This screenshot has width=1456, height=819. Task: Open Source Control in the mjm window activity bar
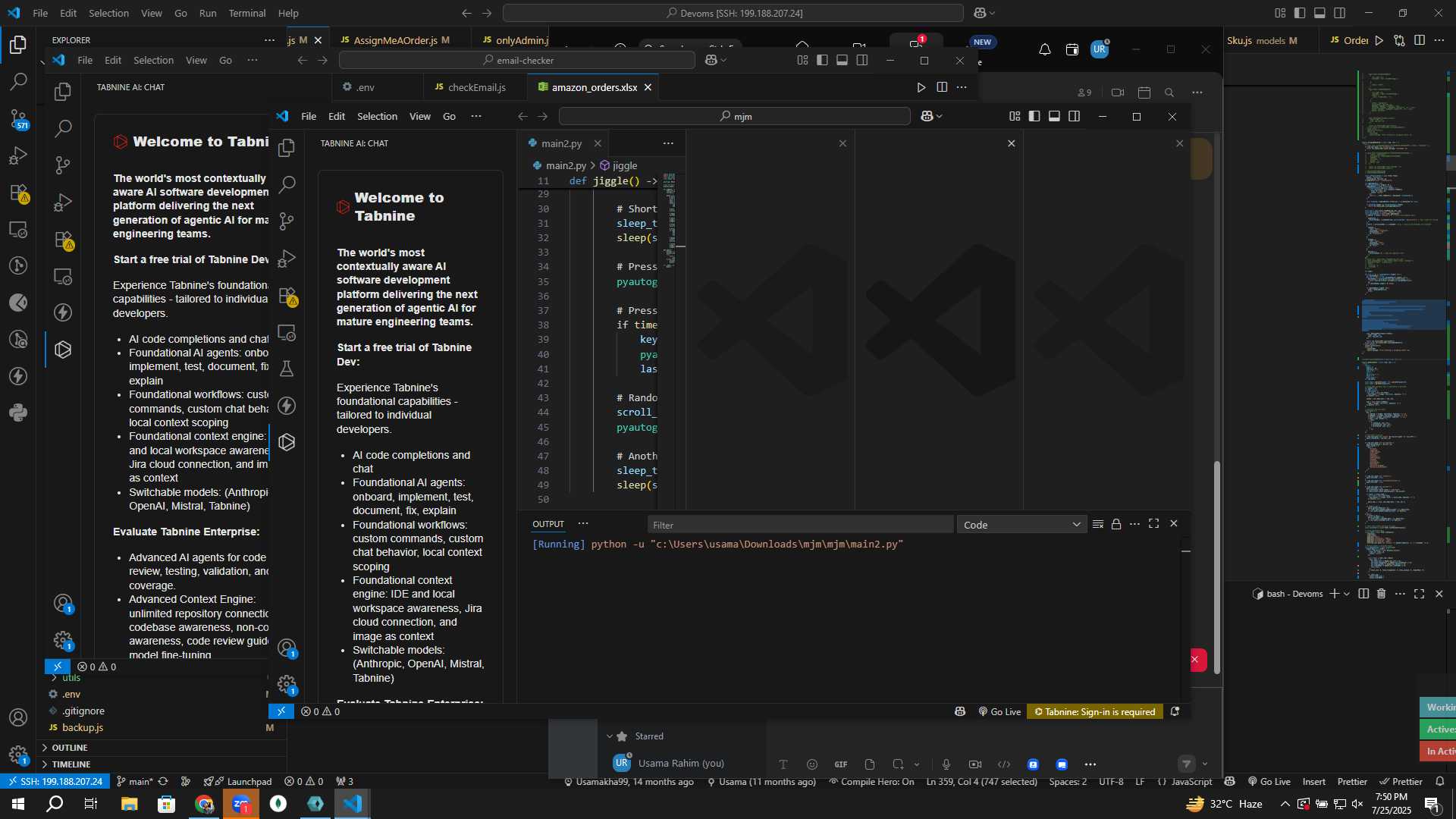[287, 221]
